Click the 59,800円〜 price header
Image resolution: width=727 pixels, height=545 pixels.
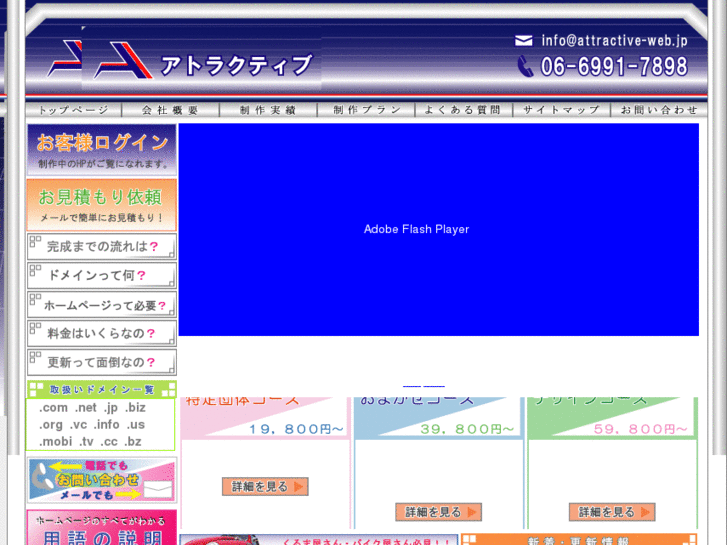click(612, 418)
